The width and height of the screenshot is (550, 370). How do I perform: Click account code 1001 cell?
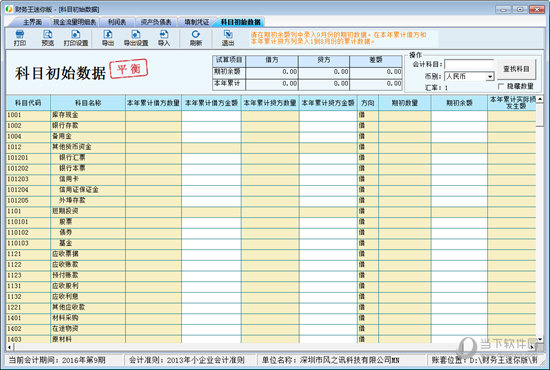click(x=28, y=115)
